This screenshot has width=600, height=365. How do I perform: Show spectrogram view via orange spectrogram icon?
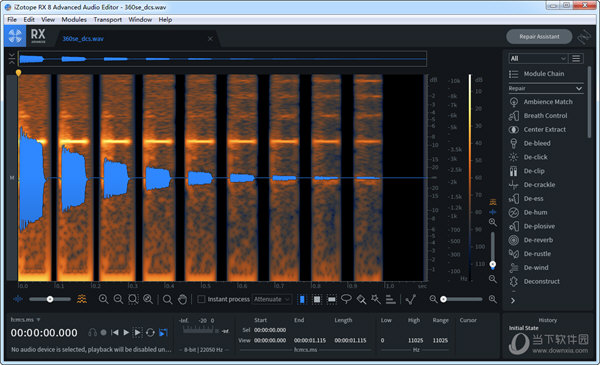82,299
